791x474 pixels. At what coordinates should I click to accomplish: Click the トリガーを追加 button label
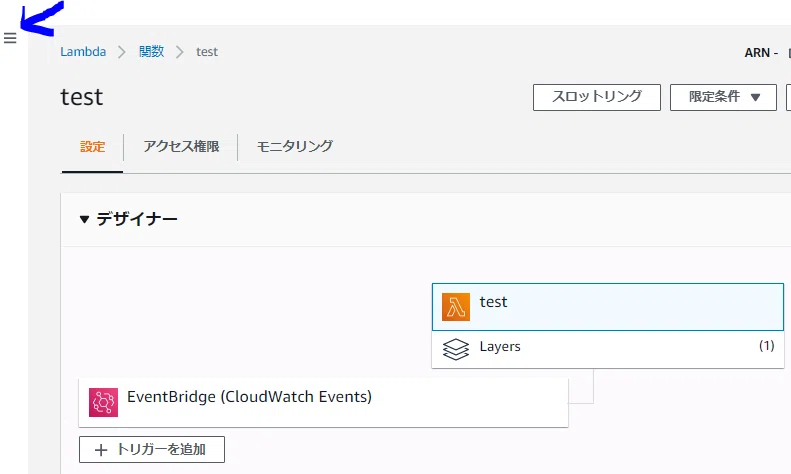161,449
